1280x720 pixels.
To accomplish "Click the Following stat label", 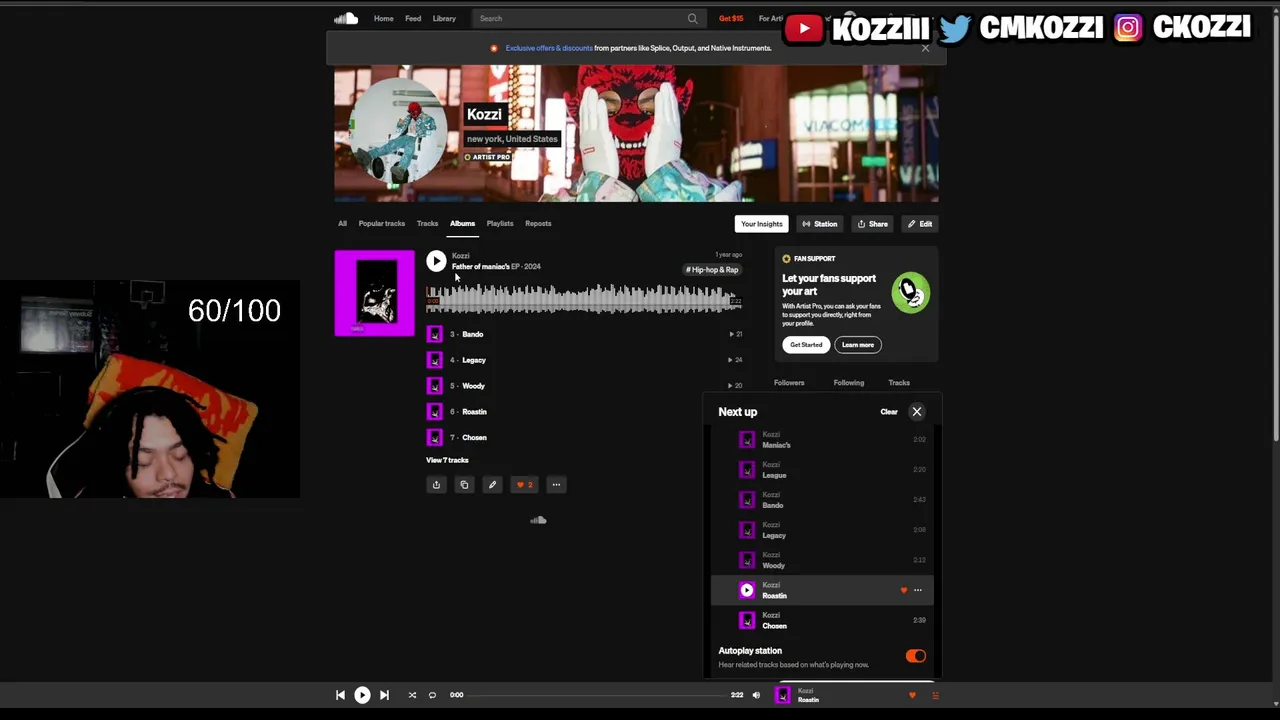I will (x=848, y=383).
